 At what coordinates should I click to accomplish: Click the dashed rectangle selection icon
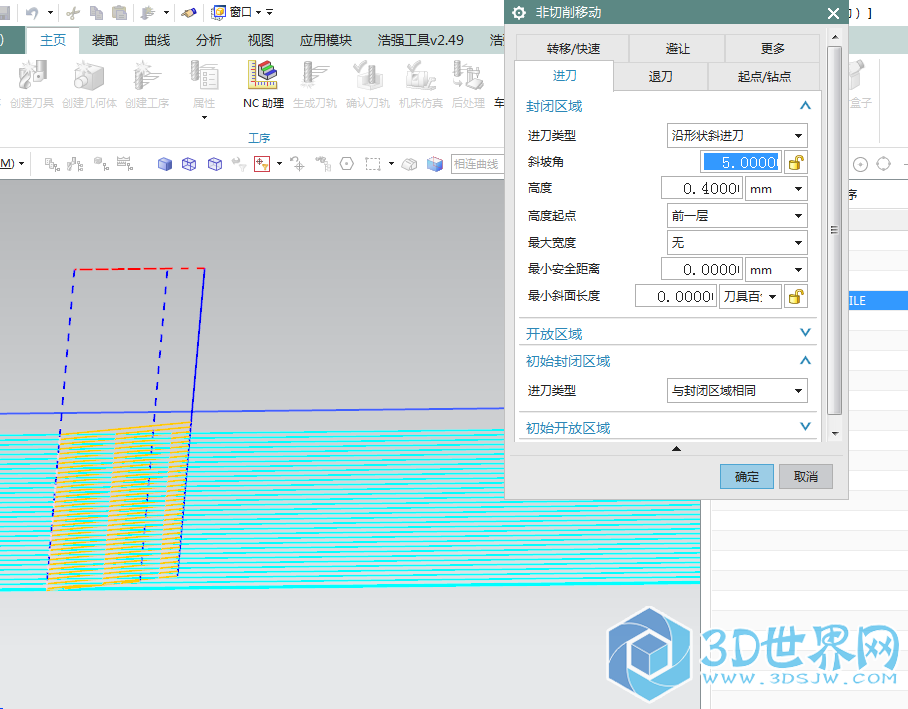point(373,164)
